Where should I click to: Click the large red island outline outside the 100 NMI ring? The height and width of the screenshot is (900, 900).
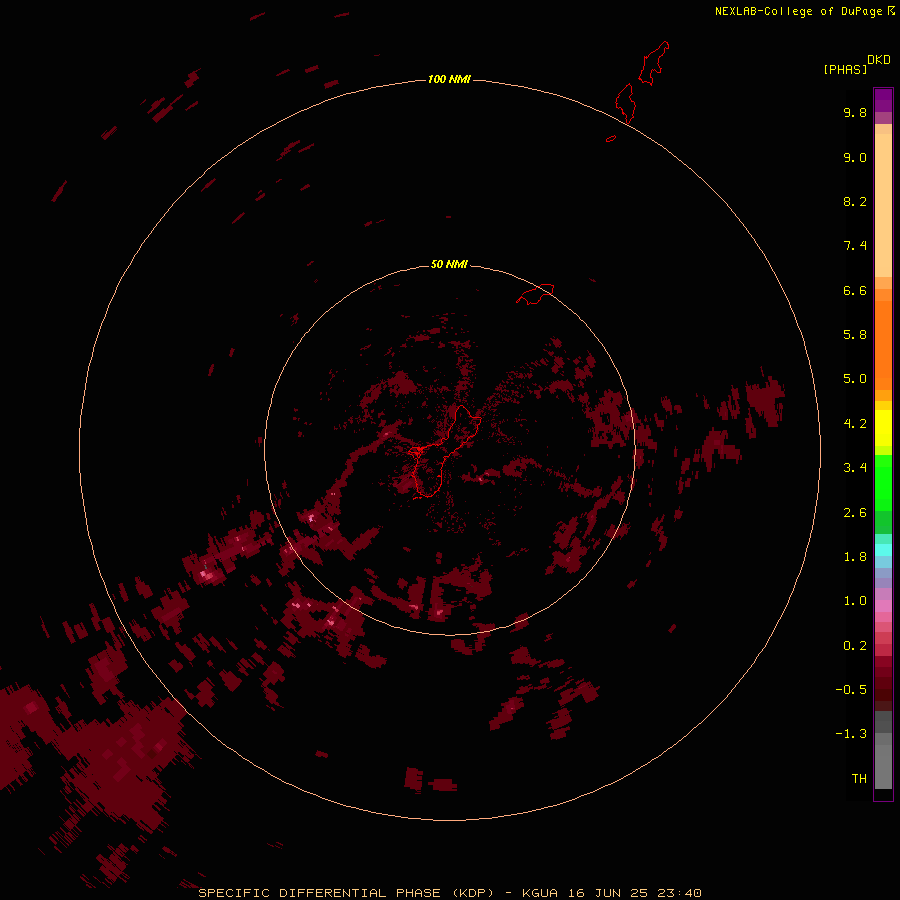point(654,63)
